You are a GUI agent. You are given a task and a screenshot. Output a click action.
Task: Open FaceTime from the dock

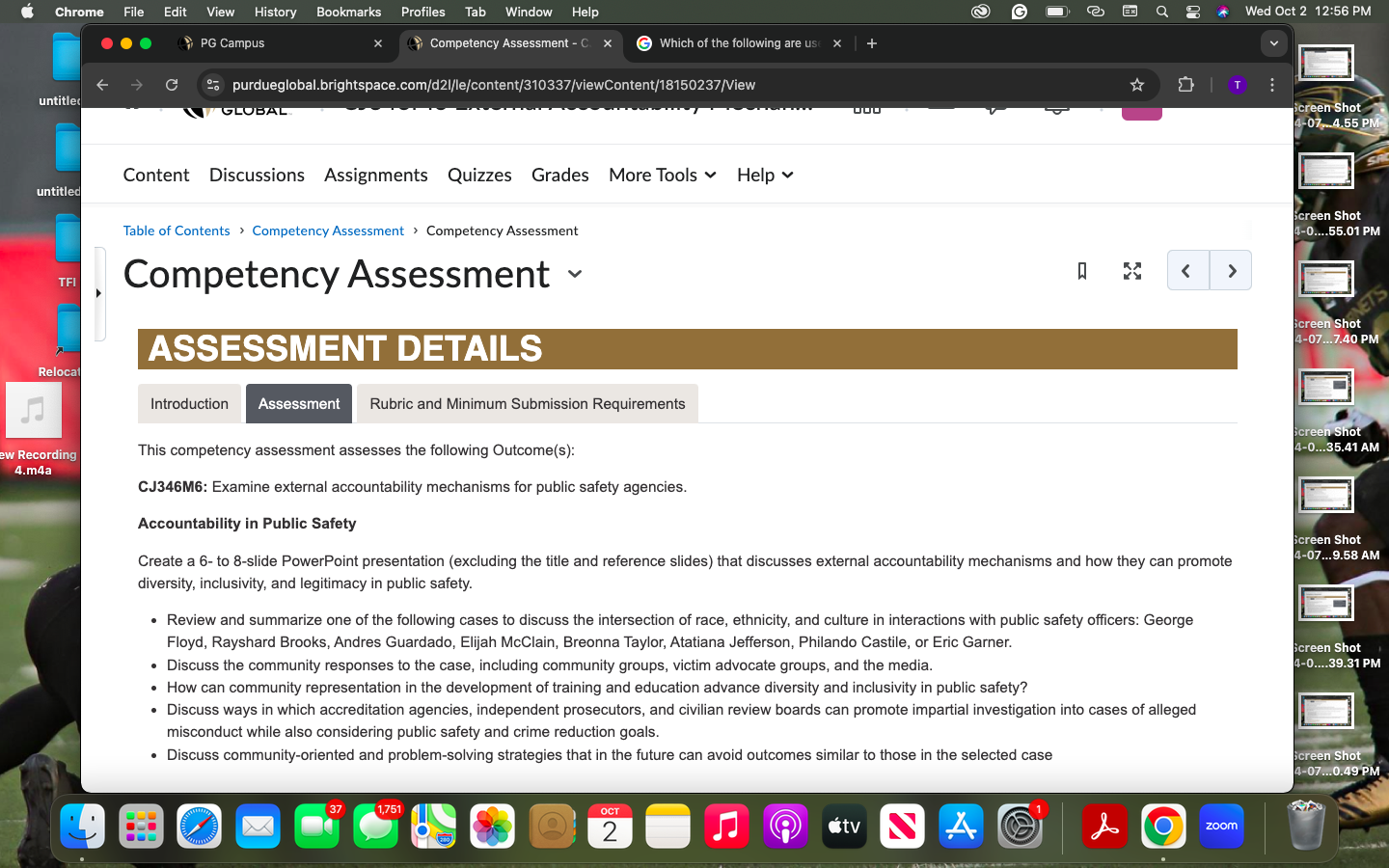click(317, 827)
